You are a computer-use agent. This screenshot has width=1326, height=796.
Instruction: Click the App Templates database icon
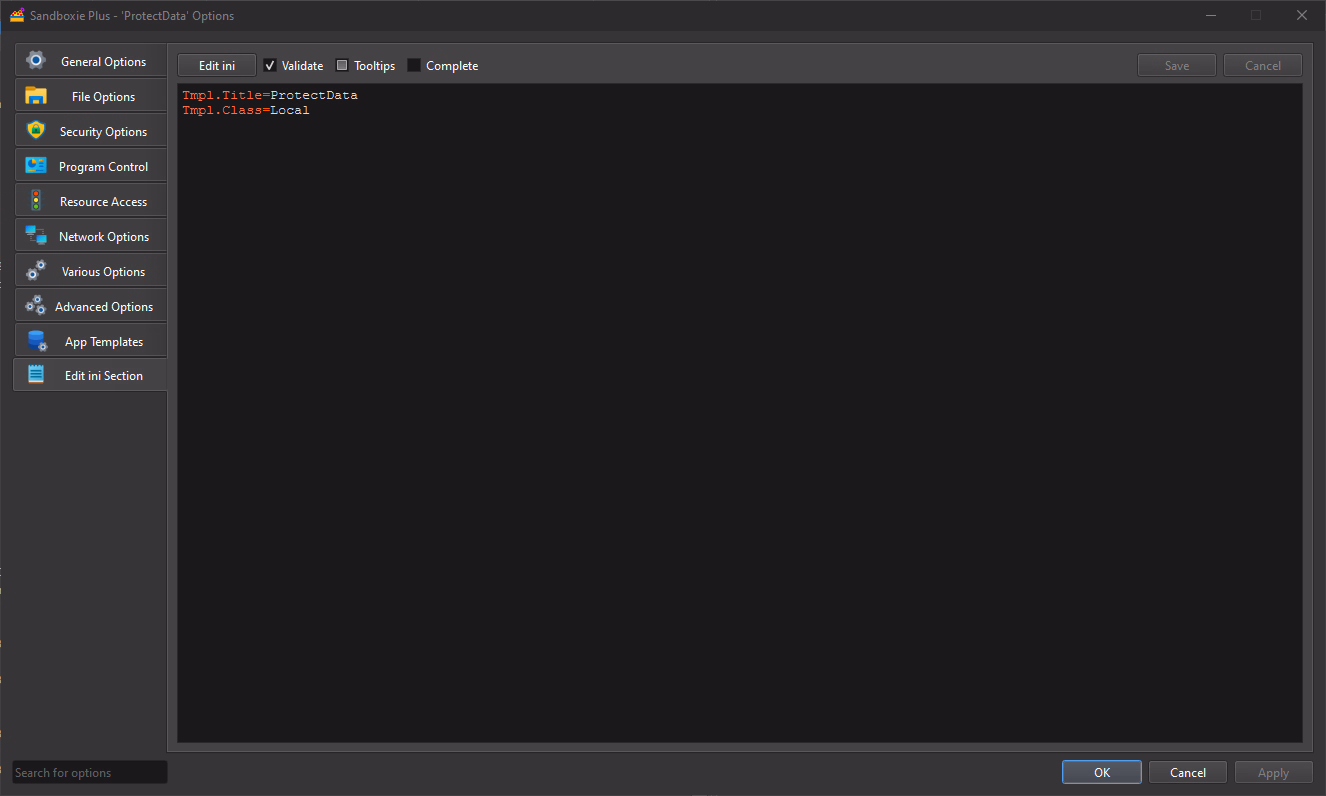pos(36,341)
